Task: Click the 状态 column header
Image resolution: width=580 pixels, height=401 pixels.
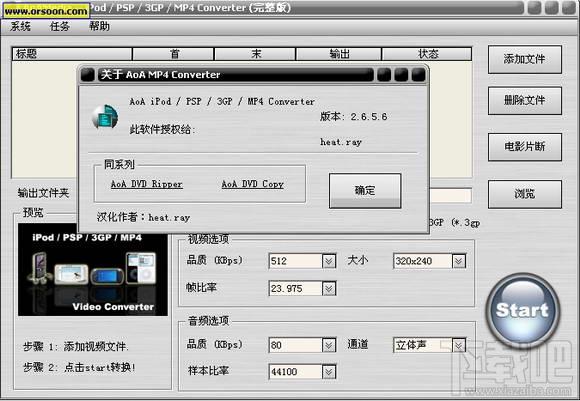Action: (x=426, y=54)
